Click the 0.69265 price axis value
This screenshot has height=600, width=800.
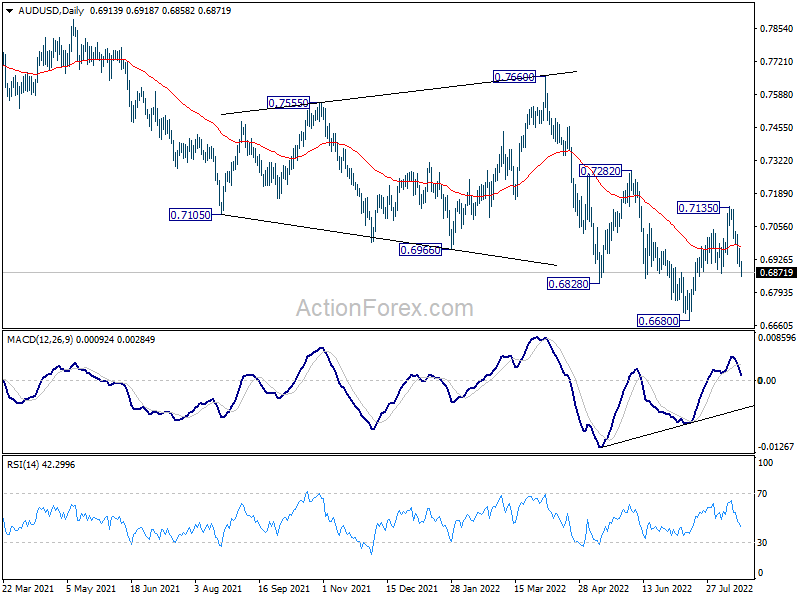coord(777,260)
